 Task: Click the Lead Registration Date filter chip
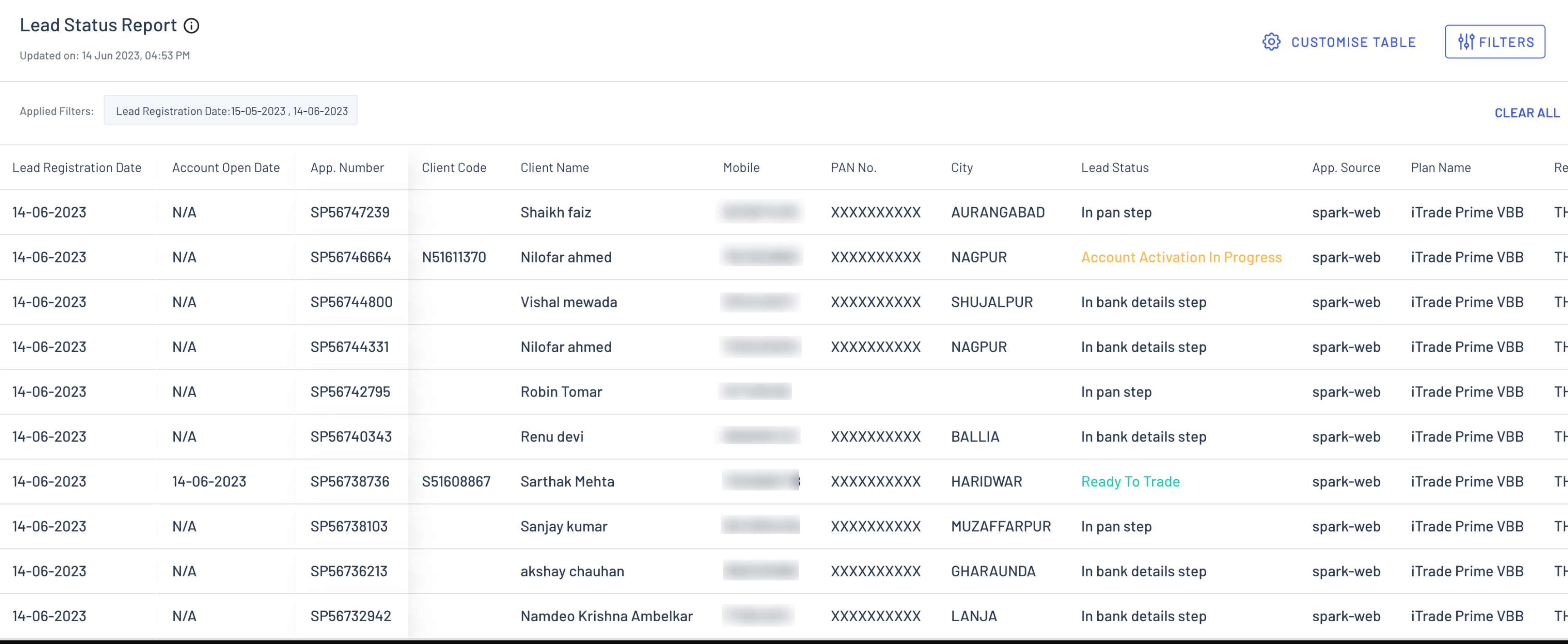[x=231, y=111]
